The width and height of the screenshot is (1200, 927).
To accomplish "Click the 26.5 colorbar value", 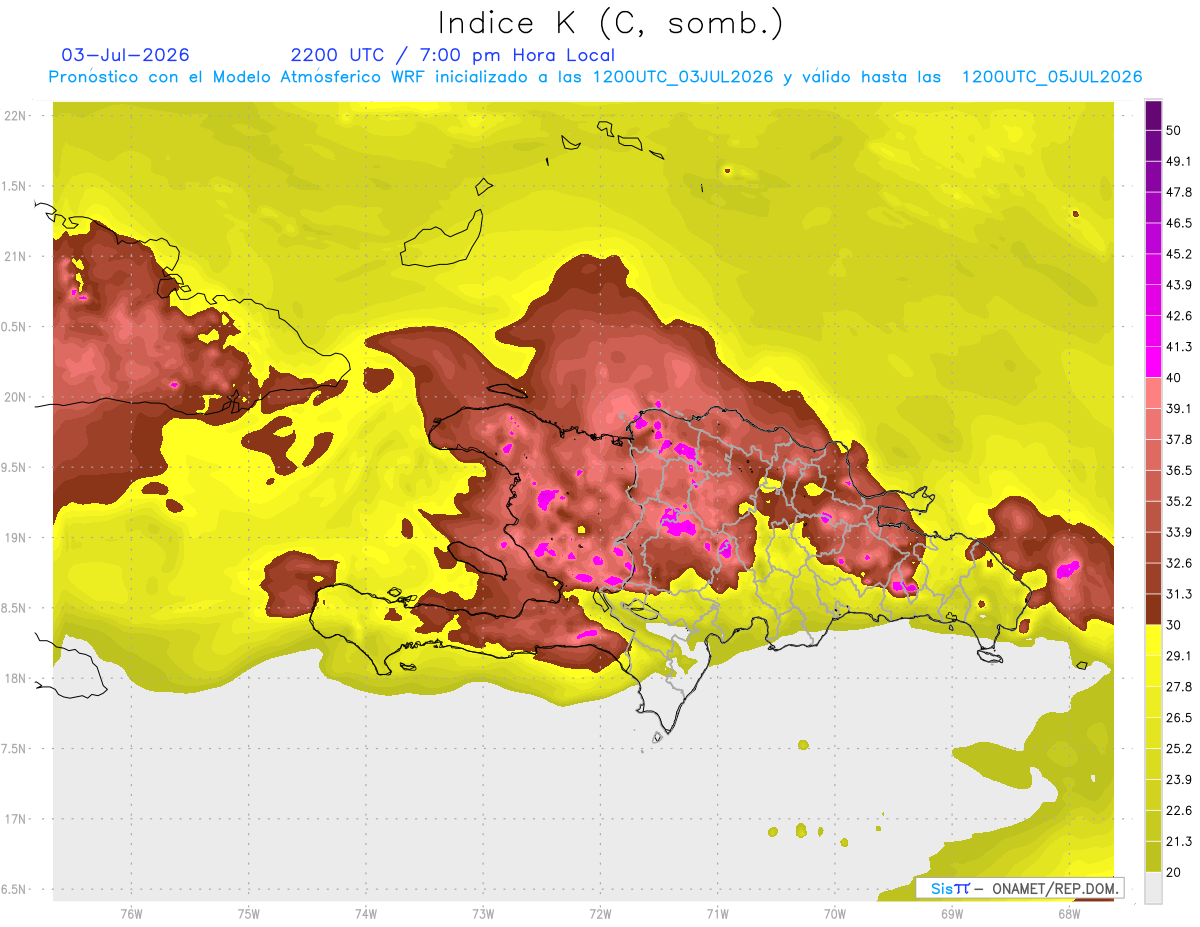I will (x=1179, y=718).
